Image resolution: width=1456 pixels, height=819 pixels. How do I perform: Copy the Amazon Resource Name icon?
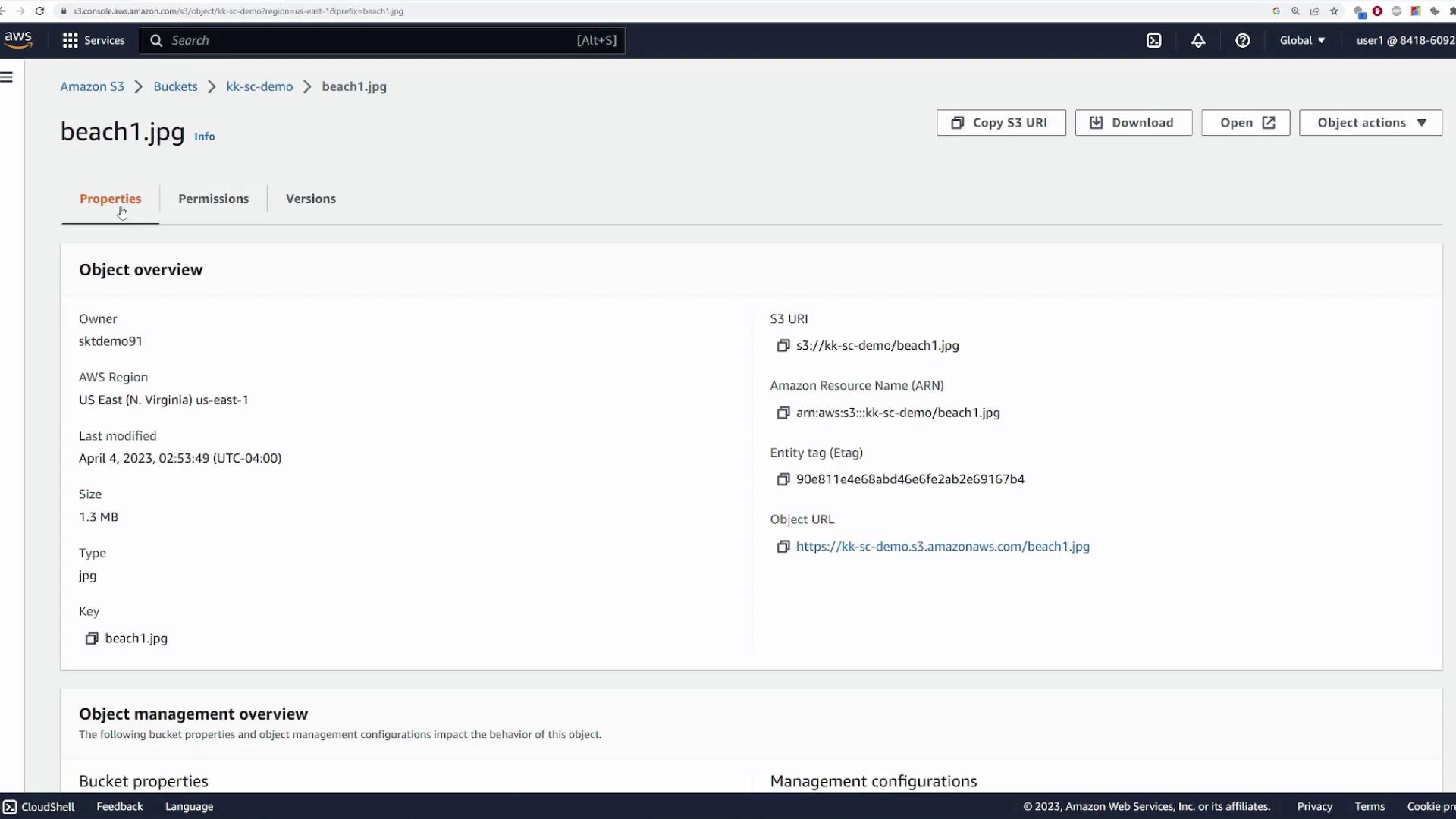click(783, 413)
